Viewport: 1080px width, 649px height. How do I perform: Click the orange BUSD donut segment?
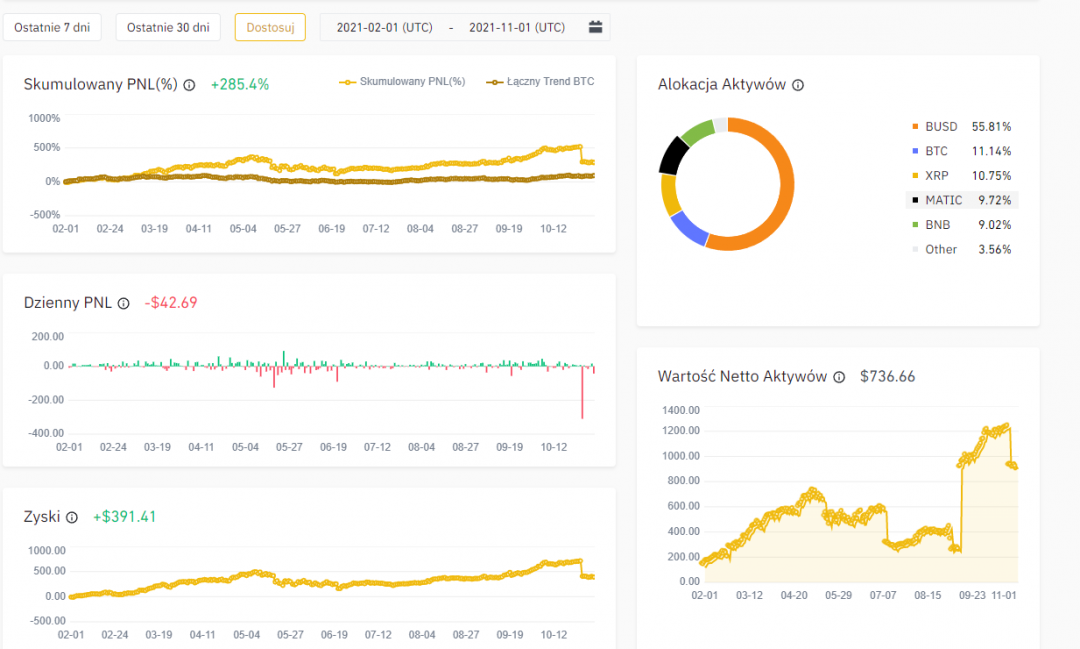[x=779, y=190]
